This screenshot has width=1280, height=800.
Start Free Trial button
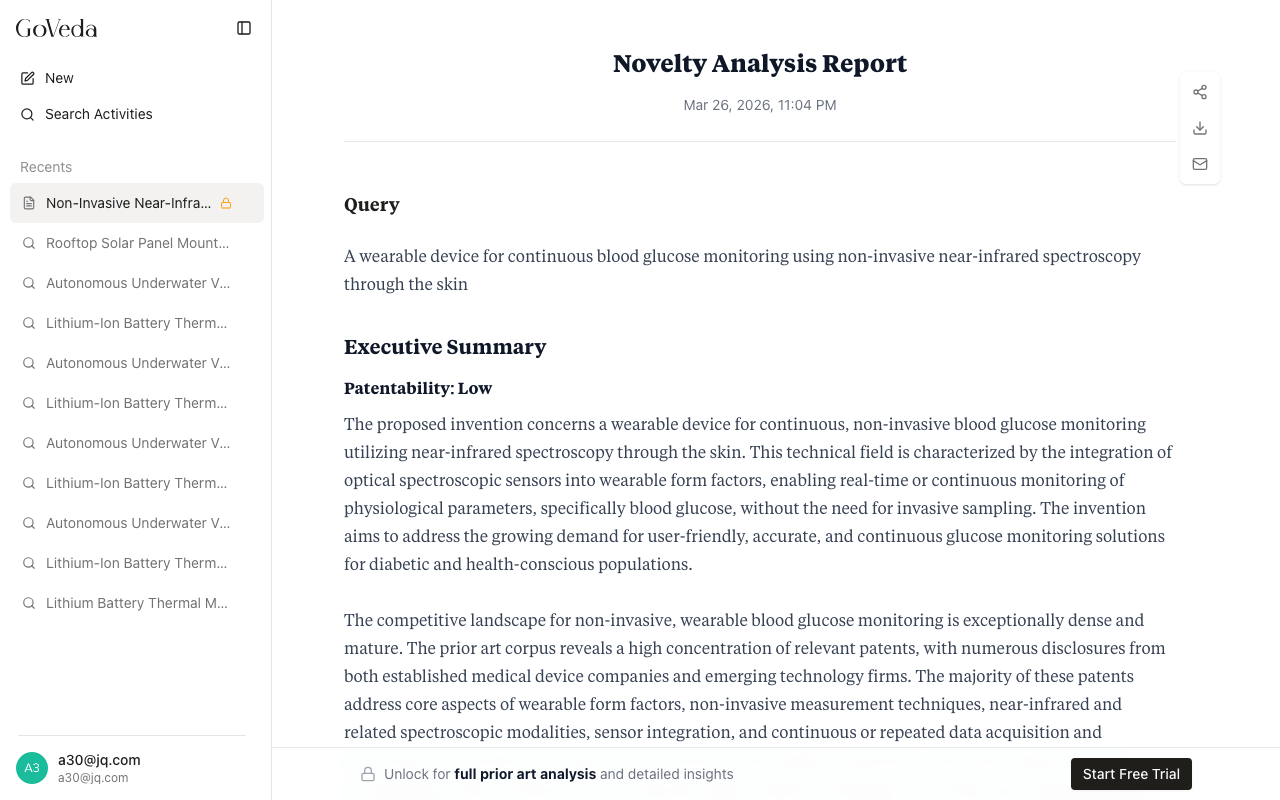[x=1131, y=774]
